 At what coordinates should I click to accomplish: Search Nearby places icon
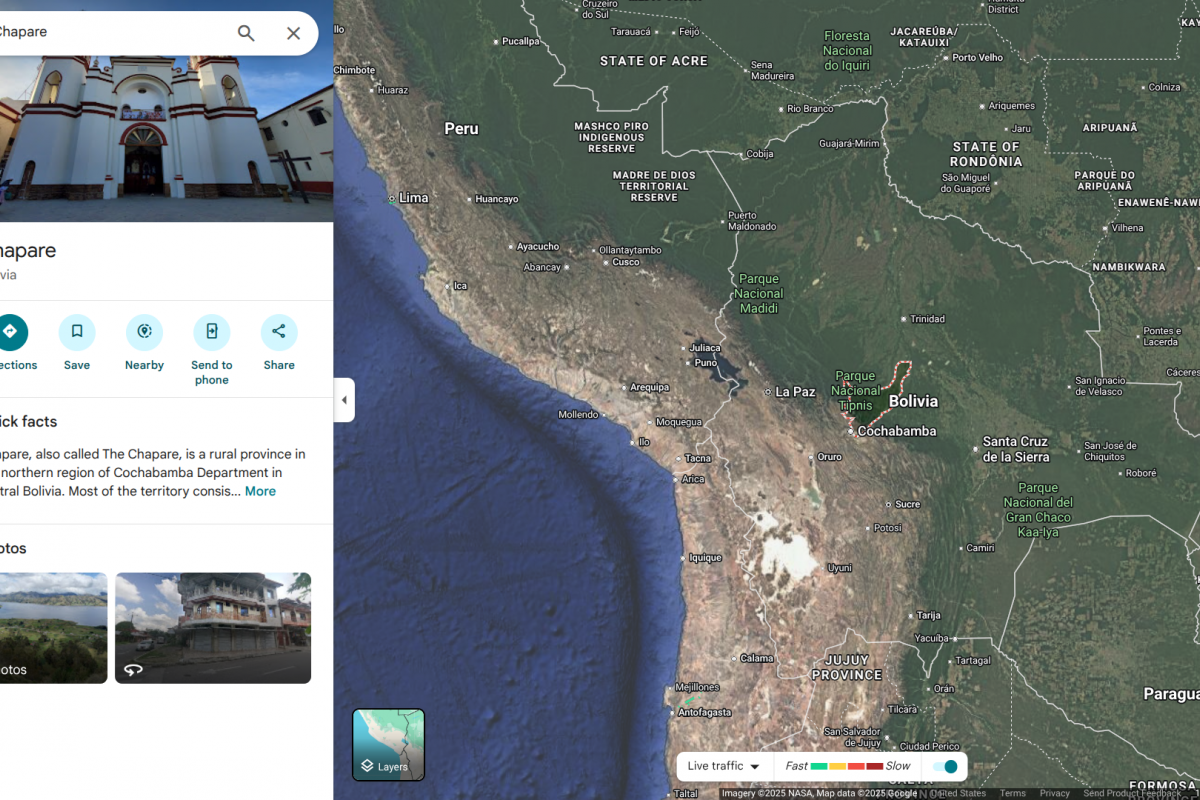pyautogui.click(x=144, y=333)
